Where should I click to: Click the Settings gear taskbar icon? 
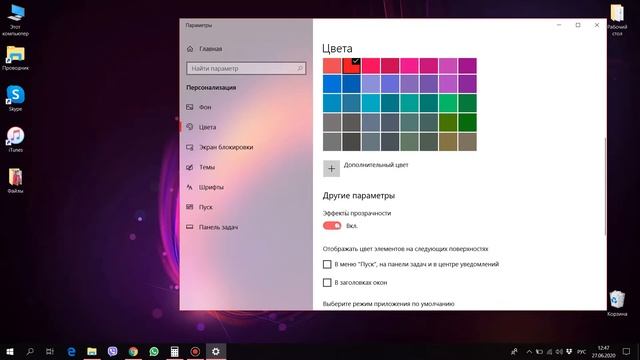click(216, 351)
